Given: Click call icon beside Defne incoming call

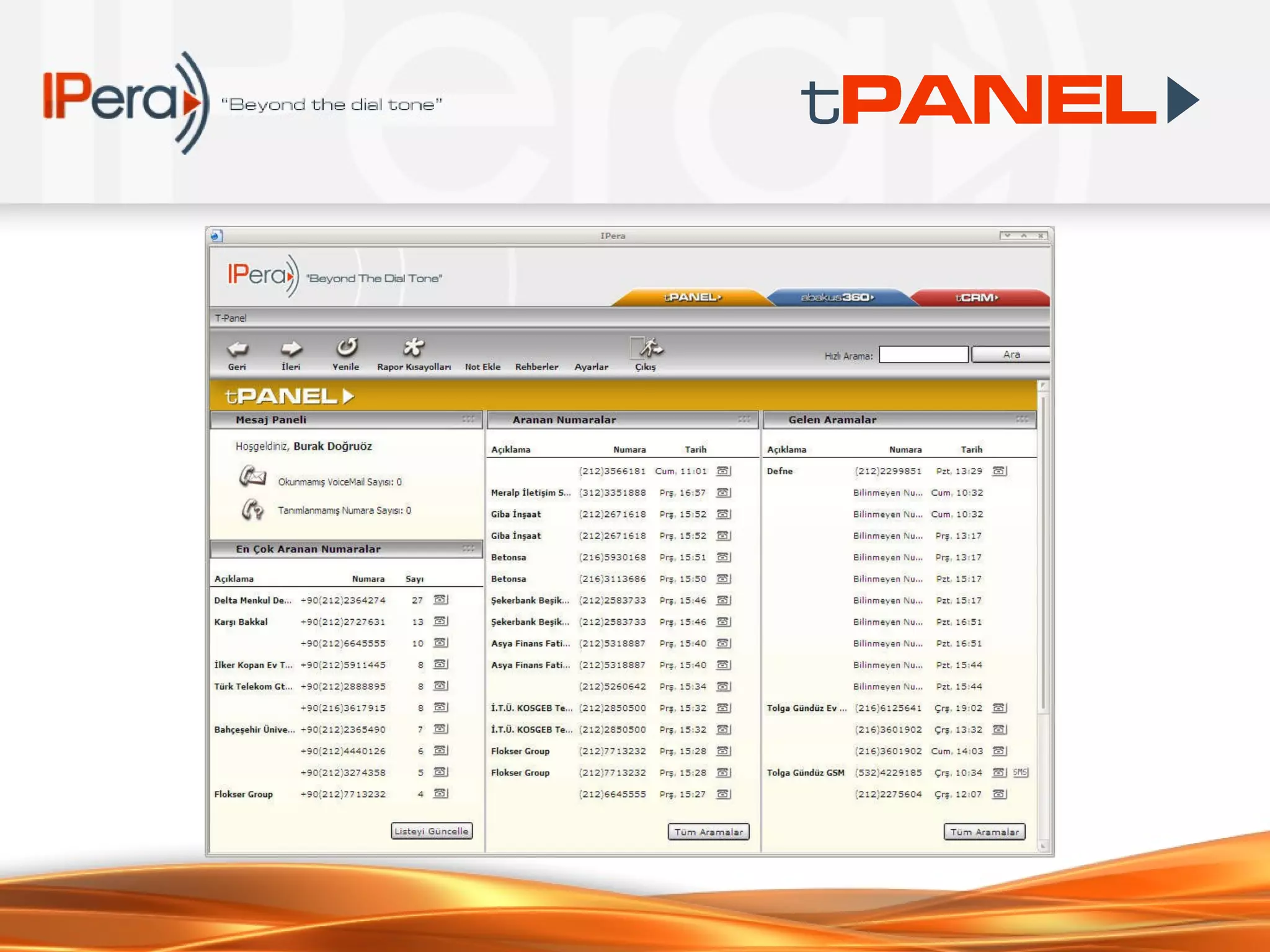Looking at the screenshot, I should [x=998, y=471].
